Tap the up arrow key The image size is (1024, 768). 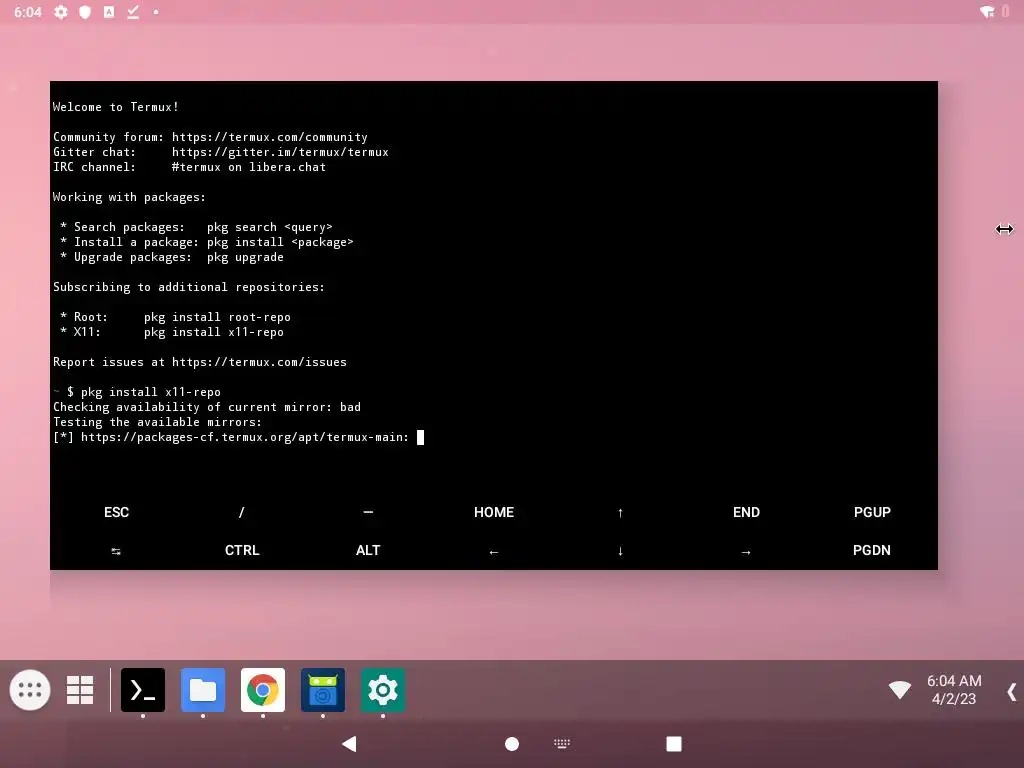click(620, 513)
